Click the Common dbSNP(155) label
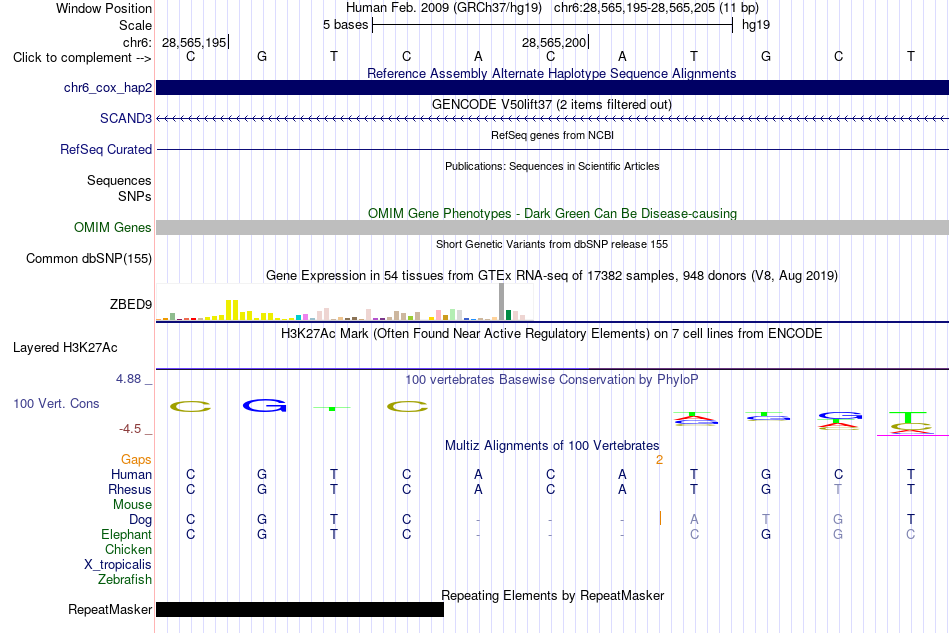Screen dimensions: 950x633 tap(88, 259)
